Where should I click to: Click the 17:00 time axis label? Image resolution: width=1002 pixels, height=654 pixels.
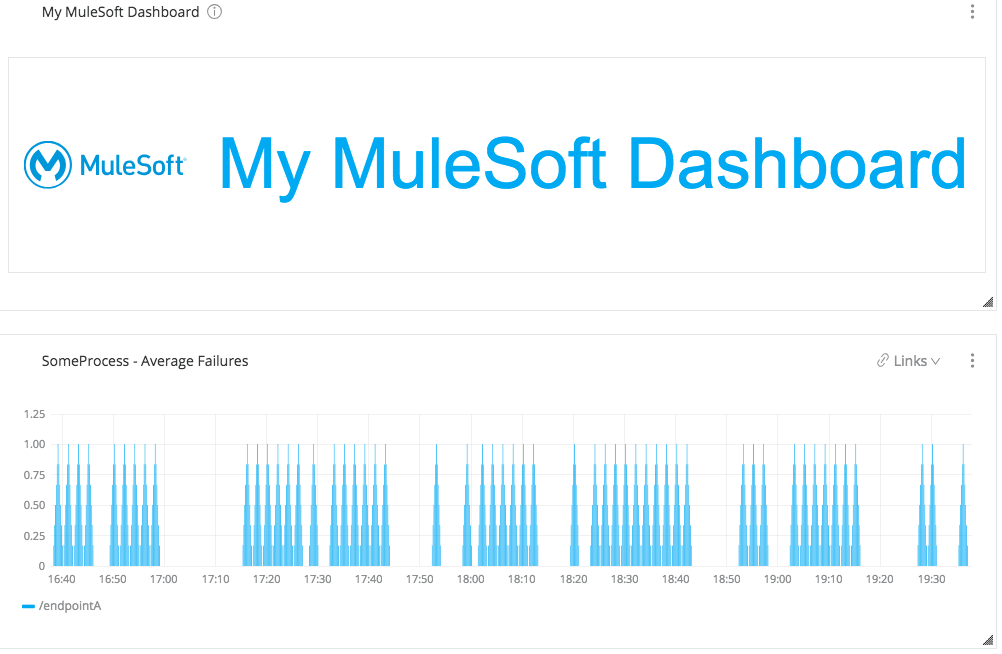pyautogui.click(x=163, y=579)
